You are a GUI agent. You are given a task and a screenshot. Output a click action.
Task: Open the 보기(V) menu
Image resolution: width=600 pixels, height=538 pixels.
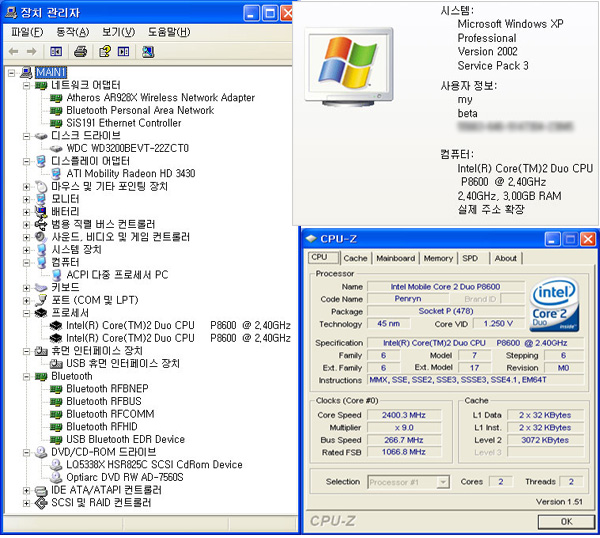[118, 32]
